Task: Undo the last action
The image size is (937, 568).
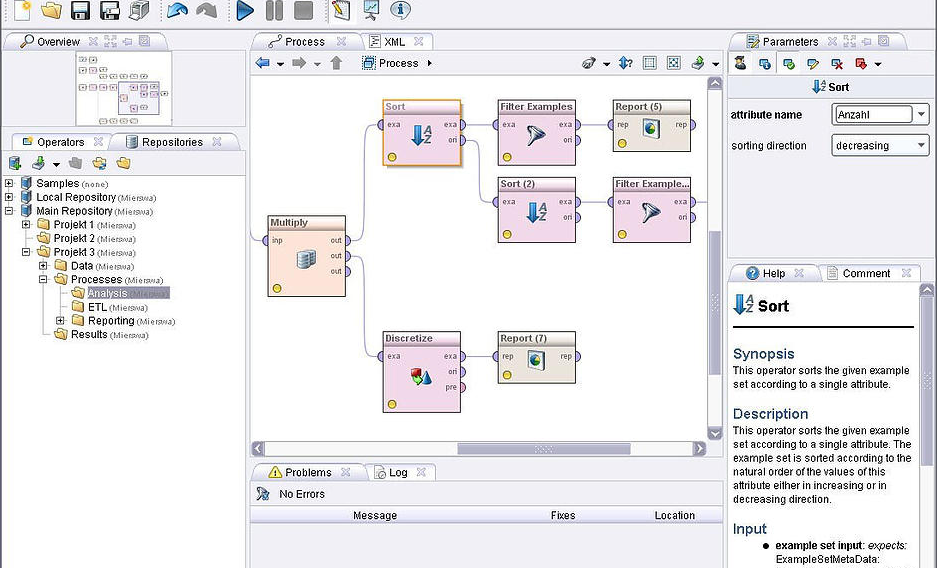Action: 177,10
